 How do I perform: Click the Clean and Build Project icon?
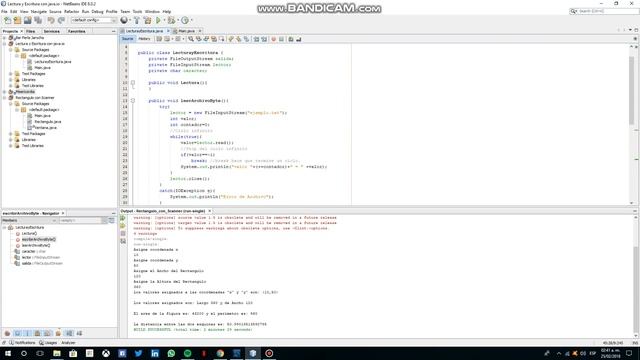click(147, 20)
